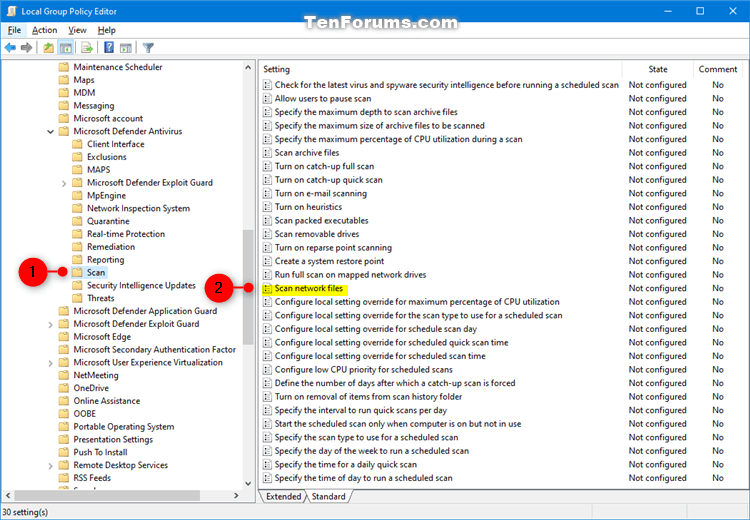750x520 pixels.
Task: Click the Quarantine folder icon
Action: click(x=77, y=221)
